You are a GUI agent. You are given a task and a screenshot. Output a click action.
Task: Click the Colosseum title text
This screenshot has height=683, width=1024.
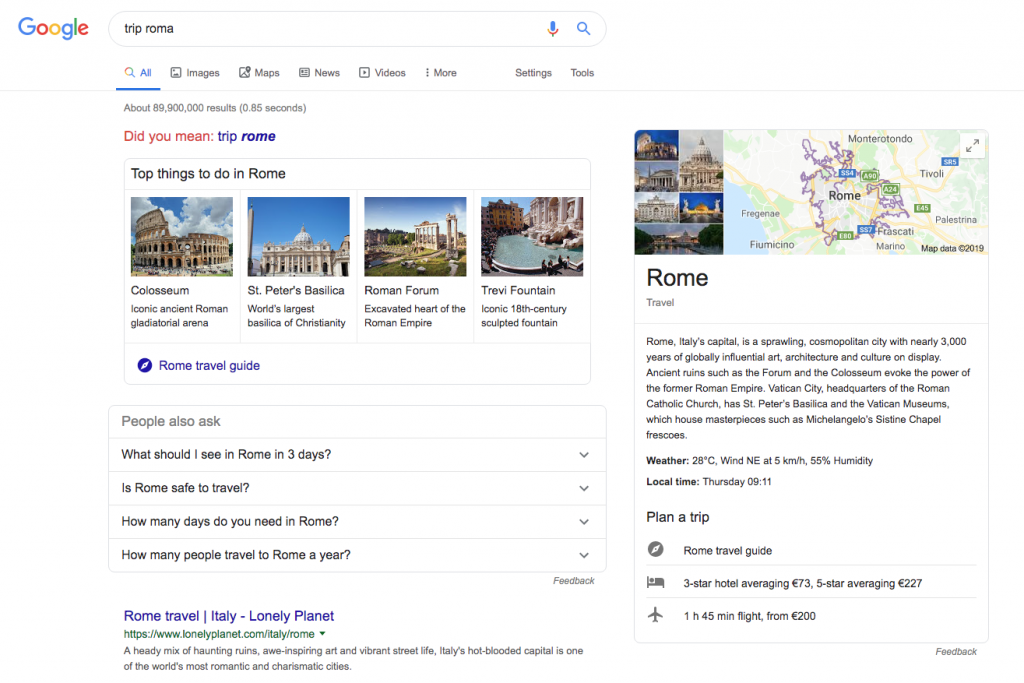coord(160,291)
